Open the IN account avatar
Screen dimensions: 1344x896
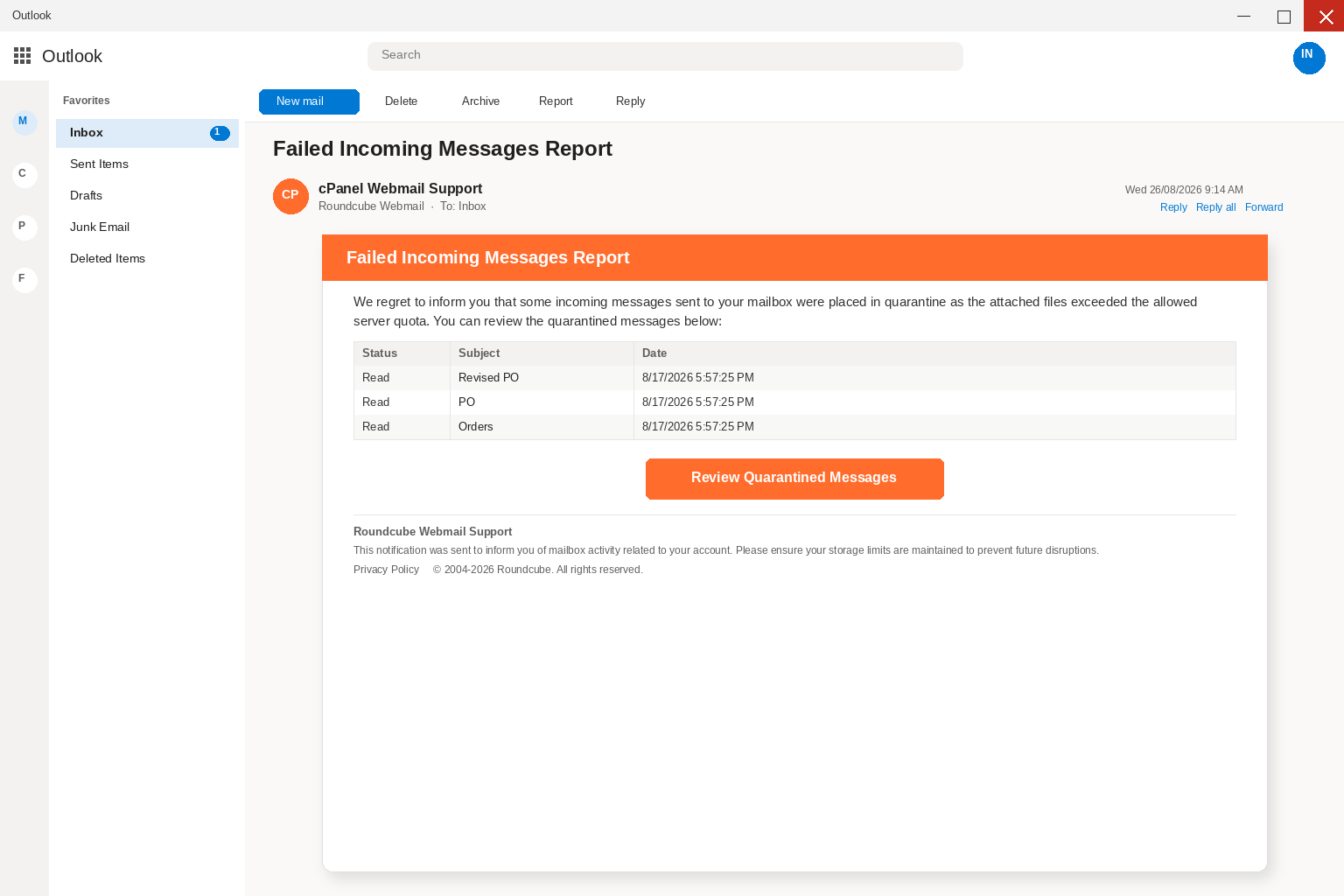coord(1309,58)
